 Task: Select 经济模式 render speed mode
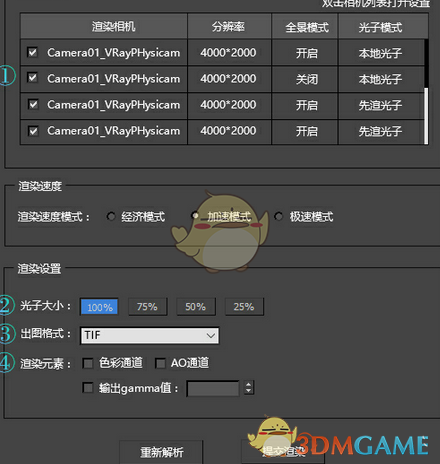(111, 216)
